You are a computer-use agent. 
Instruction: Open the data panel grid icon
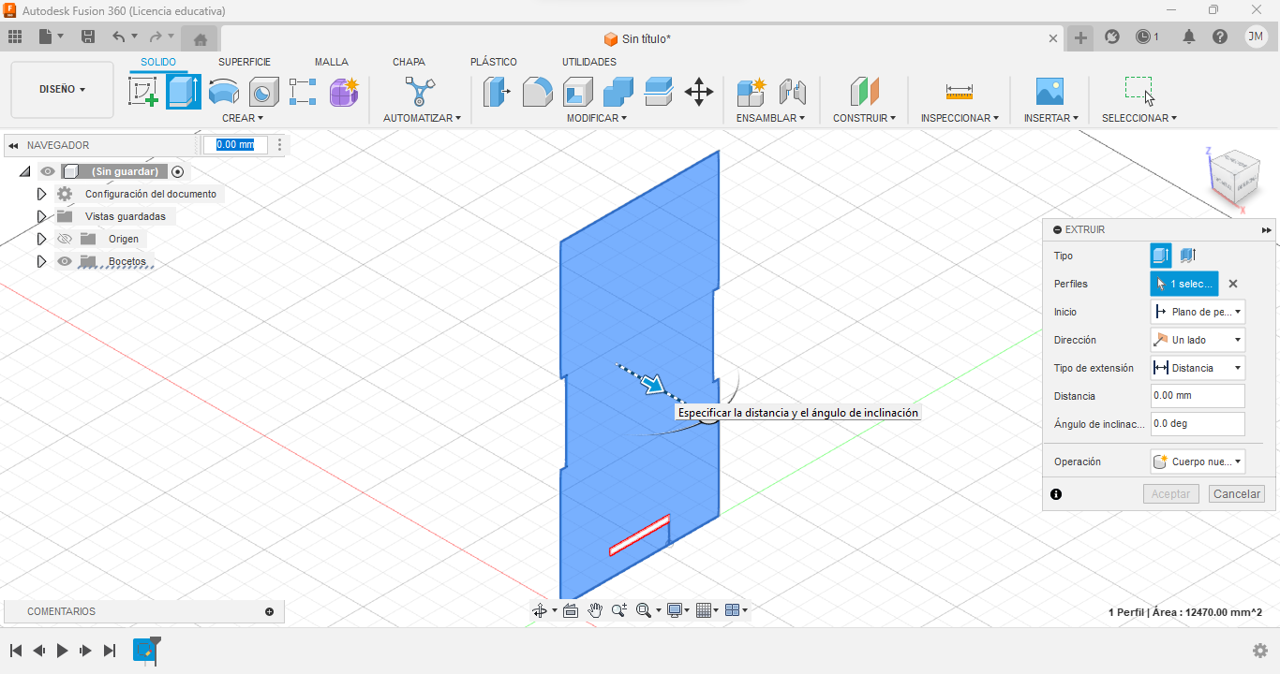pyautogui.click(x=15, y=37)
